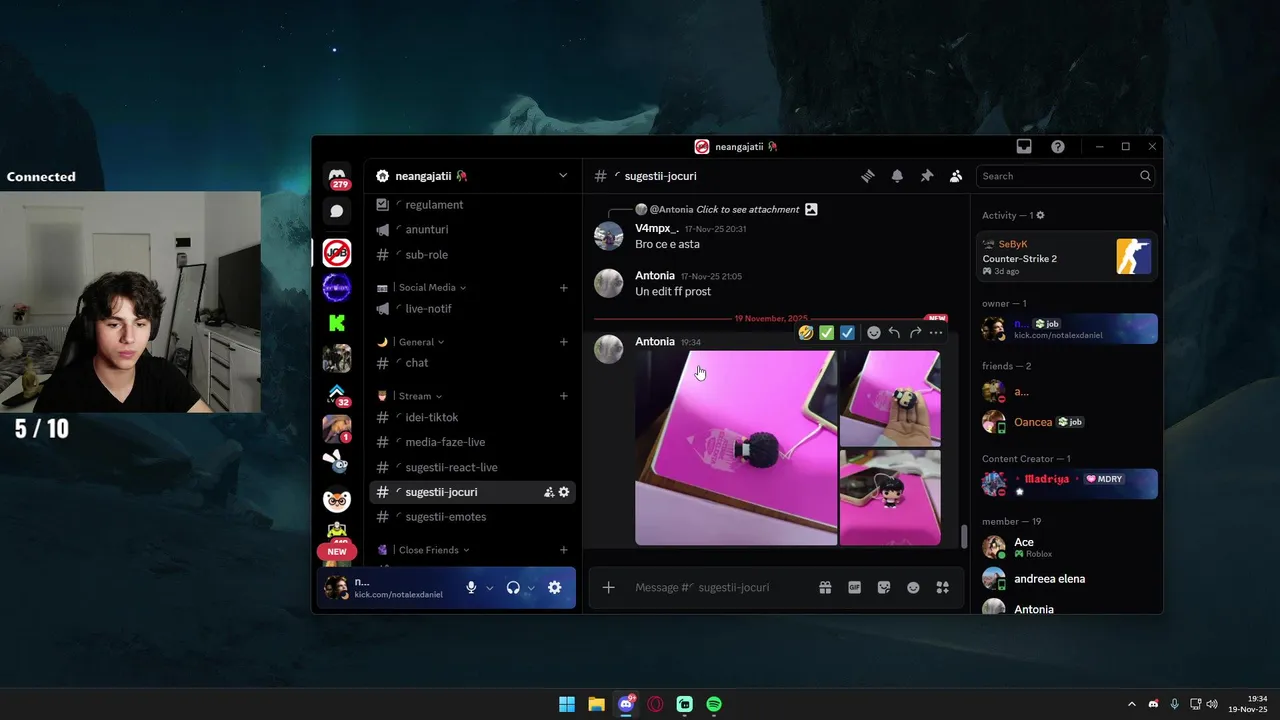Open the emoji picker in message bar
Viewport: 1280px width, 720px height.
(x=913, y=587)
